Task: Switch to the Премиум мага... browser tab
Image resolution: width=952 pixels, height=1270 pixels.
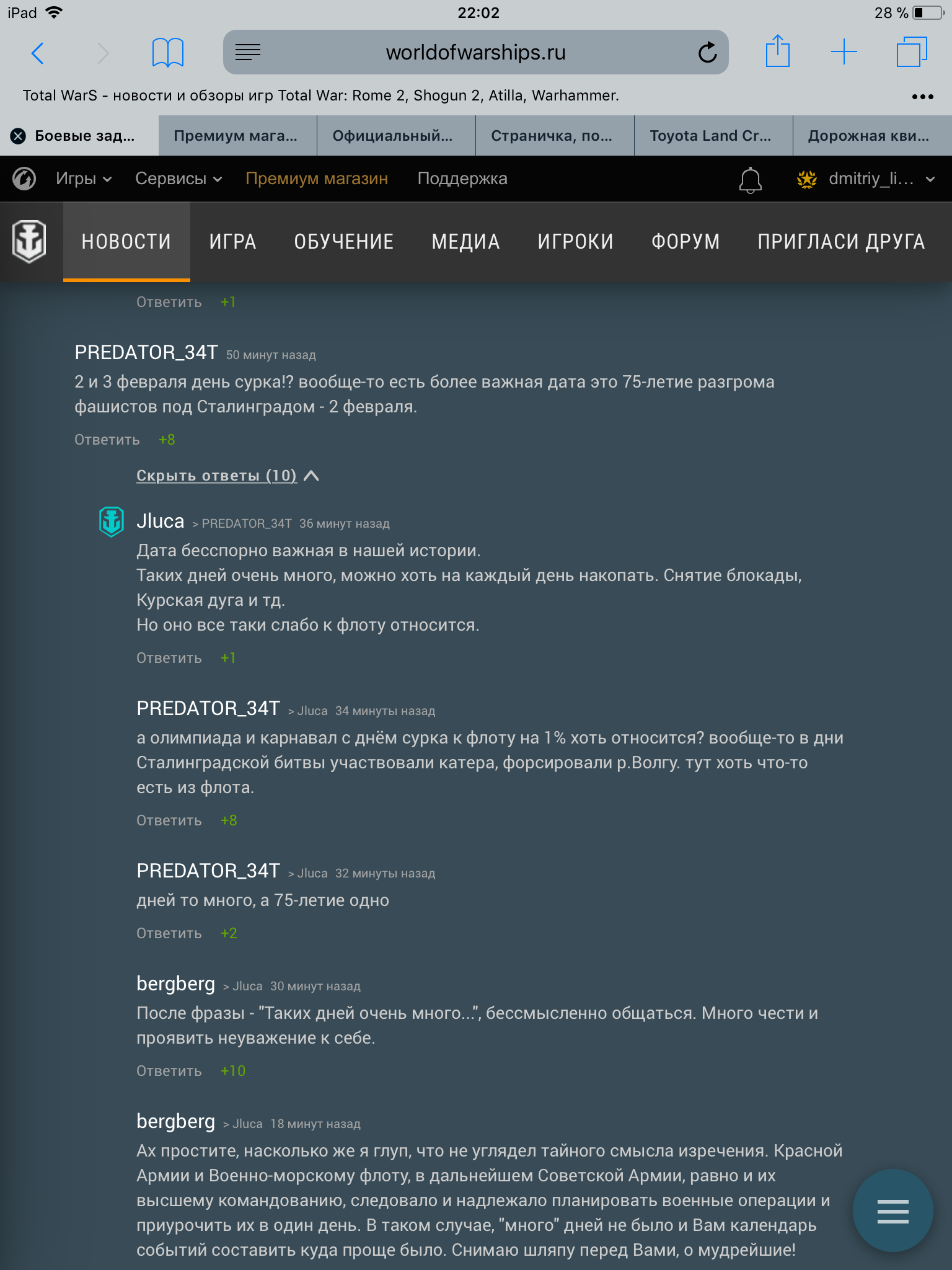Action: [237, 136]
